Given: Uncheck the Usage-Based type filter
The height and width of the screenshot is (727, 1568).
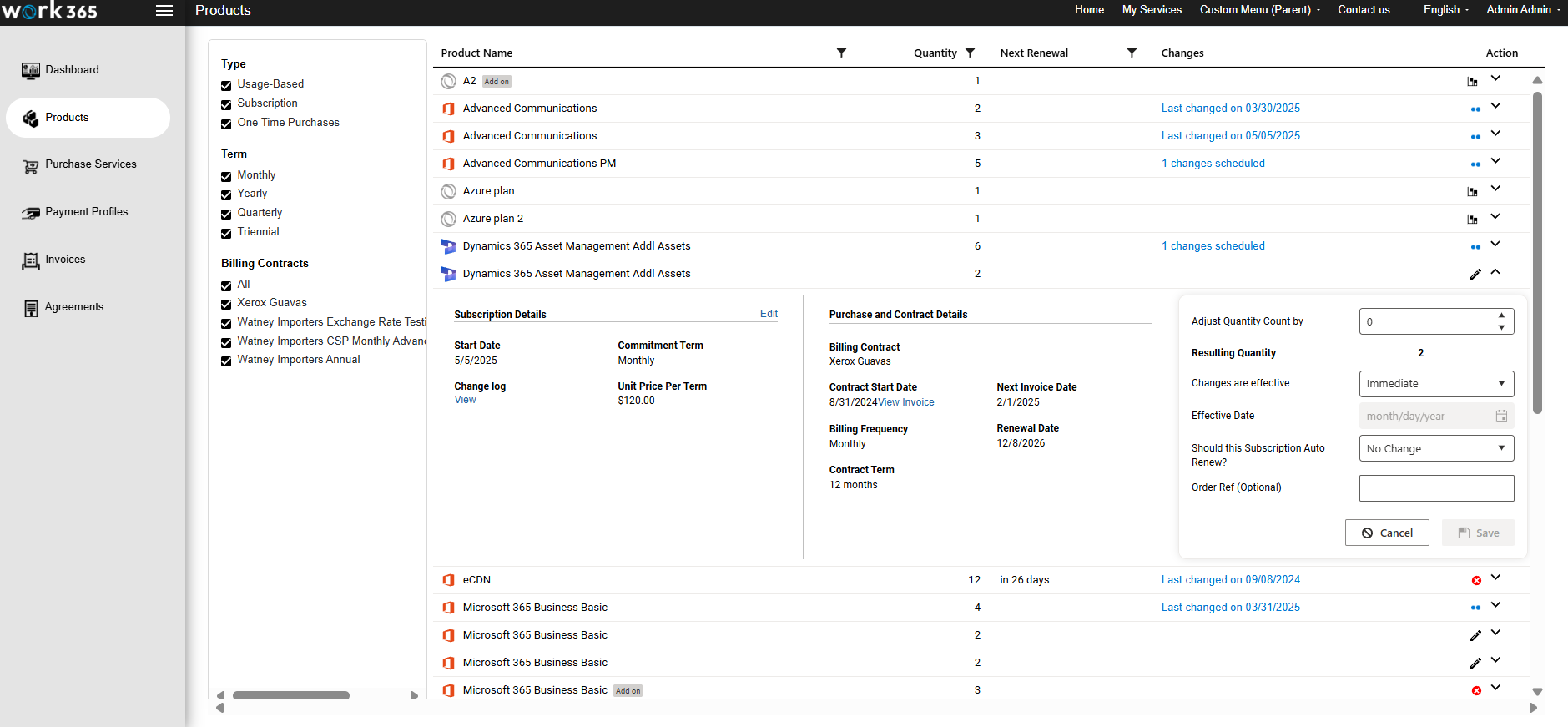Looking at the screenshot, I should tap(226, 85).
